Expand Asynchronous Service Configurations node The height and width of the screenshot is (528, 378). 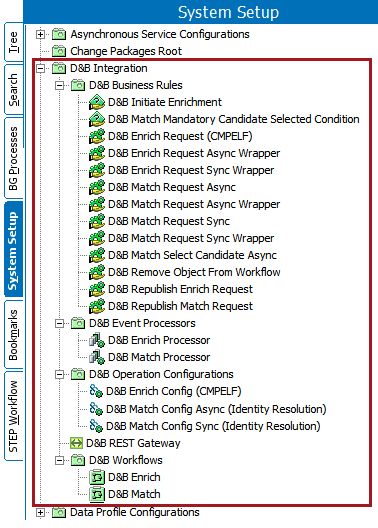point(40,34)
